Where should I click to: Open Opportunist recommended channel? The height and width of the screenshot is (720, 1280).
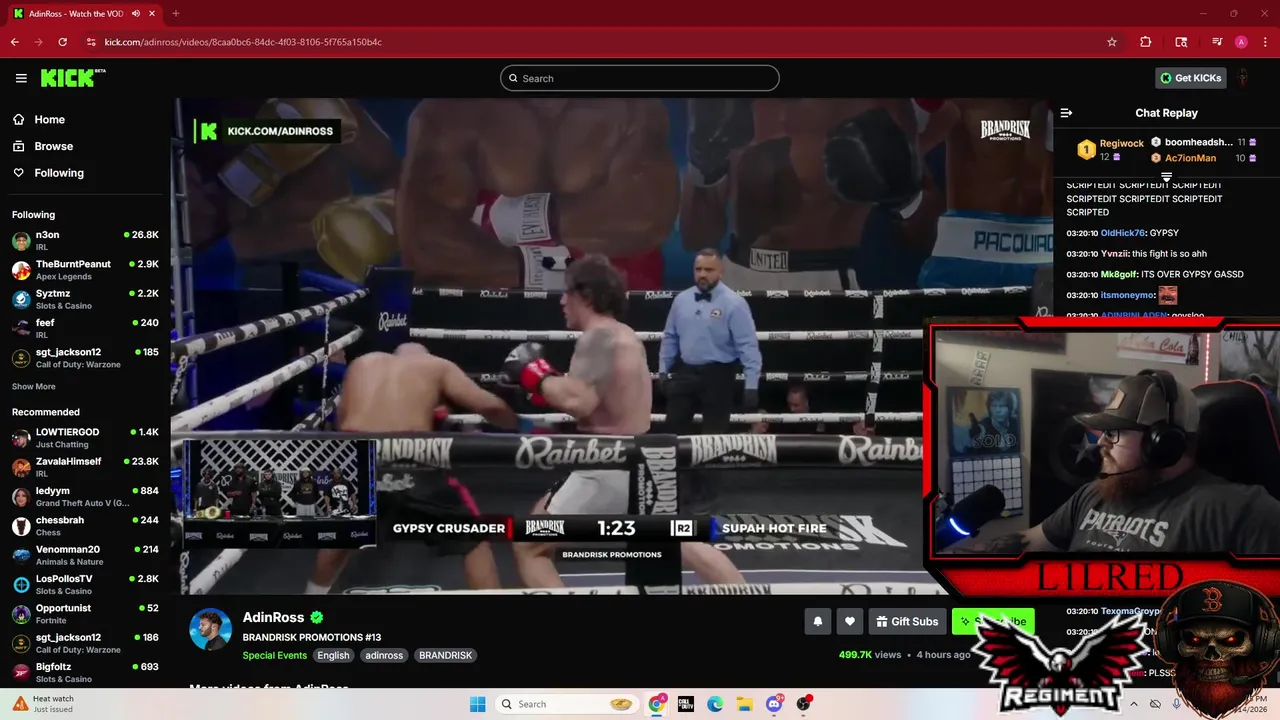click(x=85, y=614)
